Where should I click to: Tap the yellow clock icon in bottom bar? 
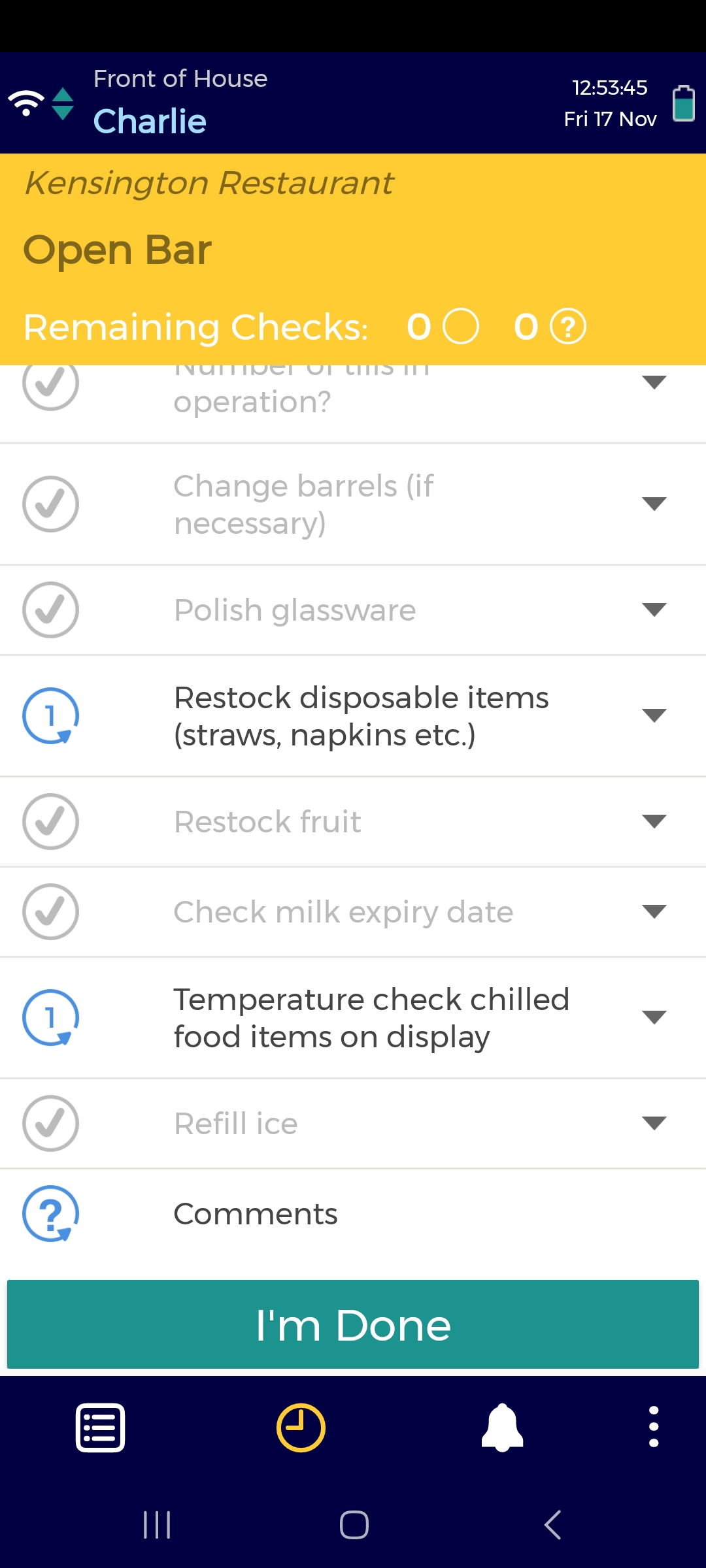[301, 1428]
